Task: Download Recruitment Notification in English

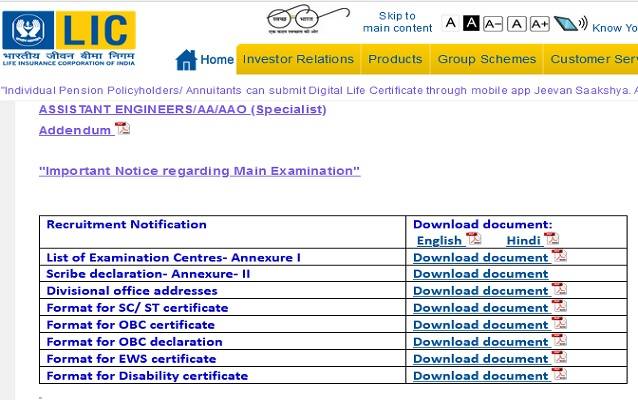Action: pos(439,241)
